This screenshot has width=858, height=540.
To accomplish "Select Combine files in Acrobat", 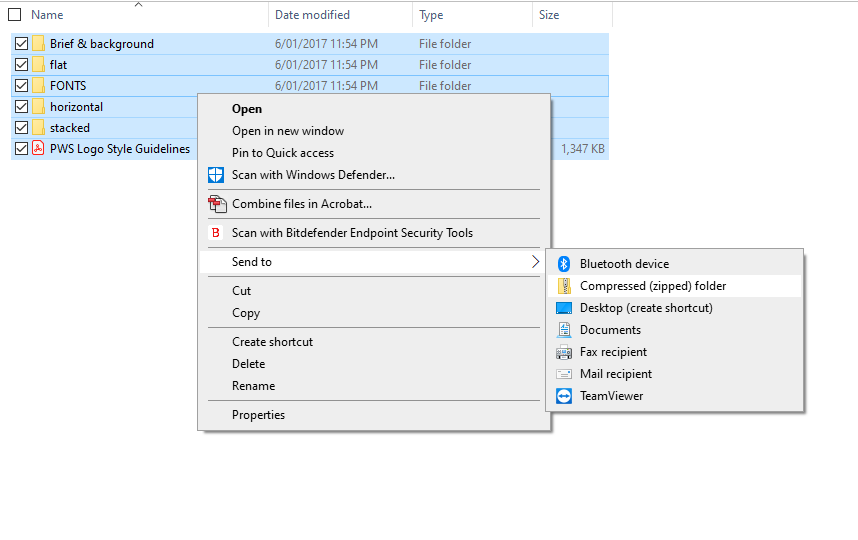I will [x=374, y=204].
